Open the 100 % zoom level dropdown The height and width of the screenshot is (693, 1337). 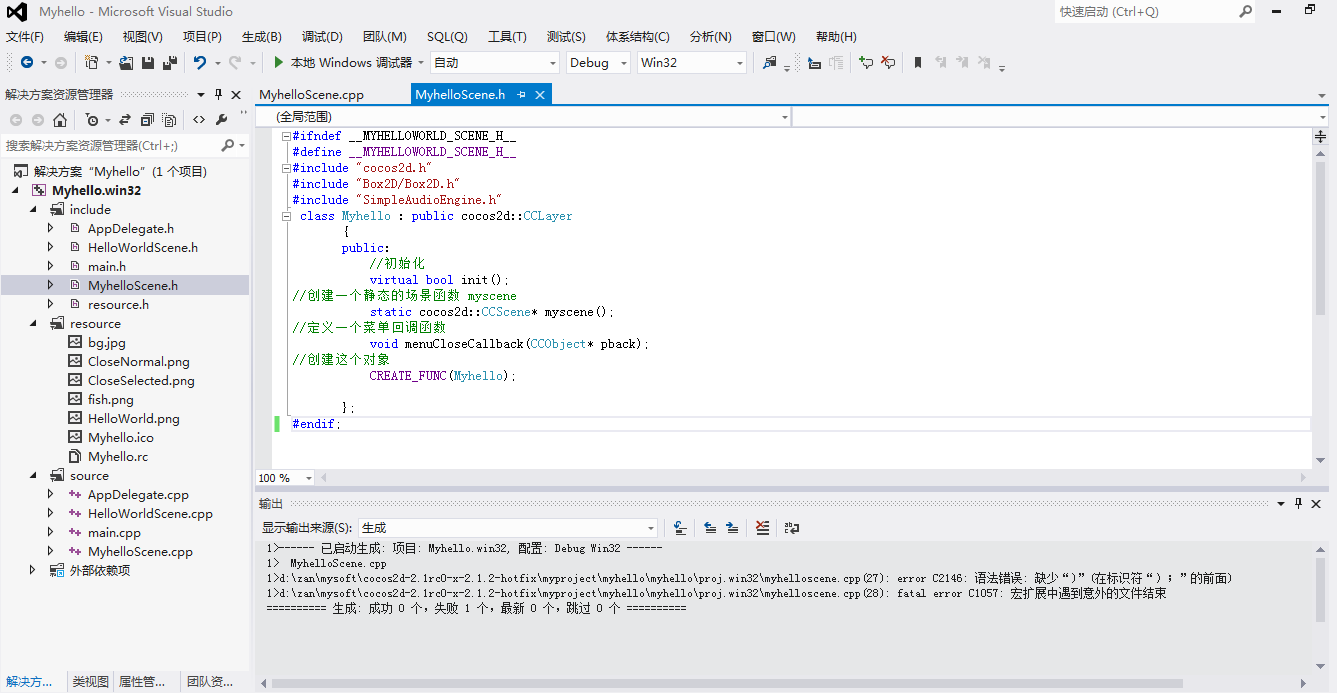(x=308, y=478)
